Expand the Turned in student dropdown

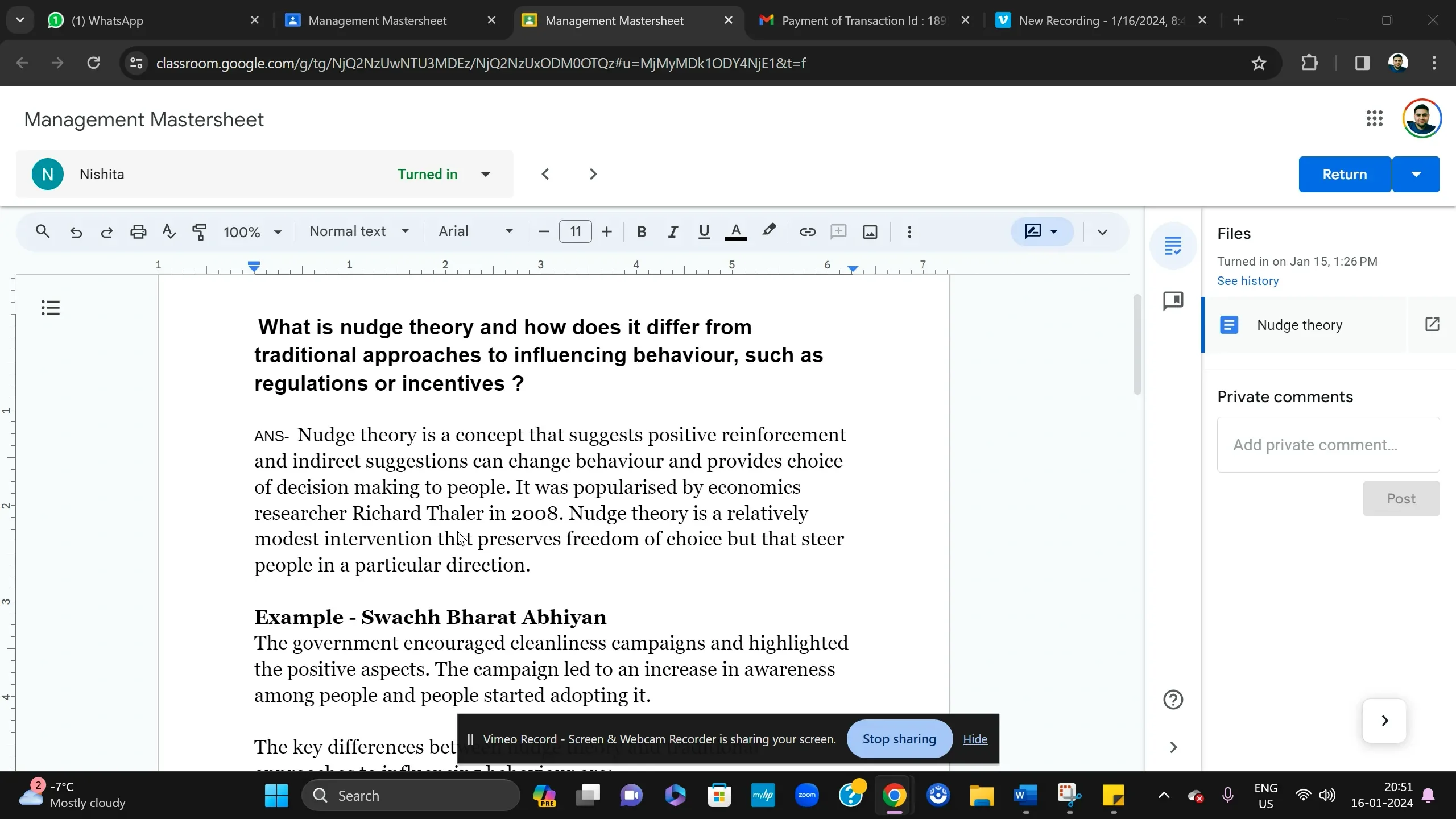(485, 174)
